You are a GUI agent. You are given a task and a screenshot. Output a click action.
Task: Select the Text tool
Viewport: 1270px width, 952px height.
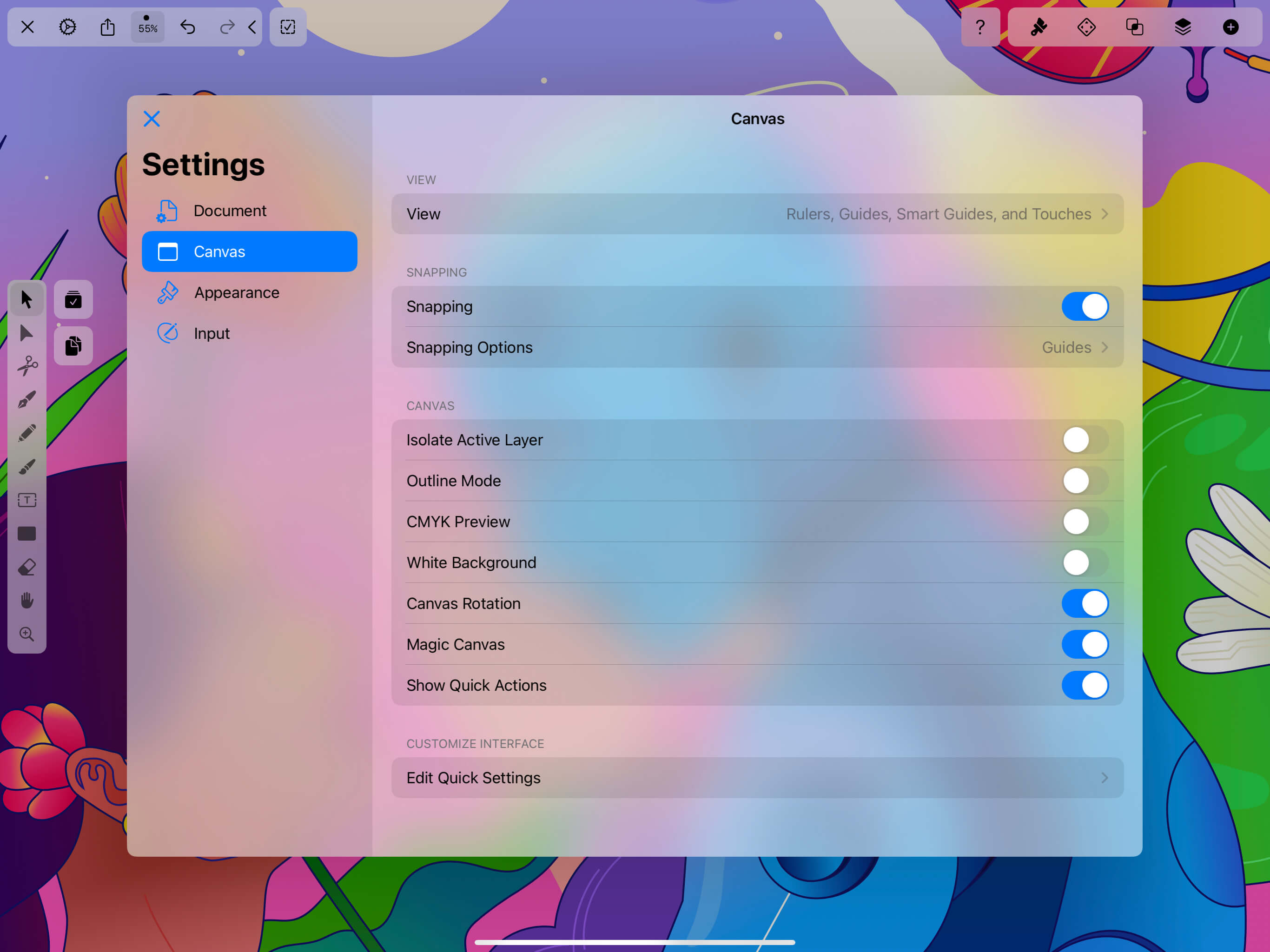(x=27, y=500)
